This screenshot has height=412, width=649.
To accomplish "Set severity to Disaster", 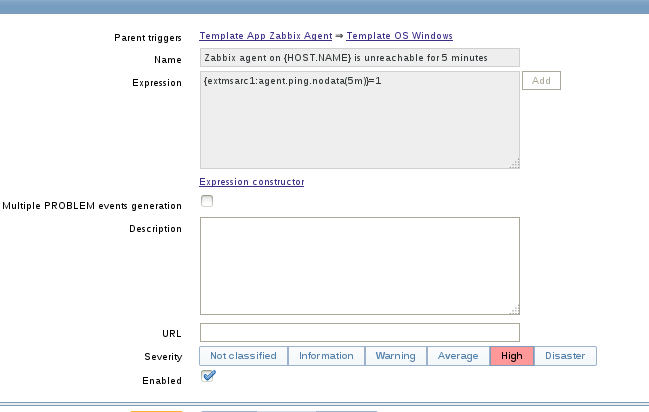I will point(565,356).
